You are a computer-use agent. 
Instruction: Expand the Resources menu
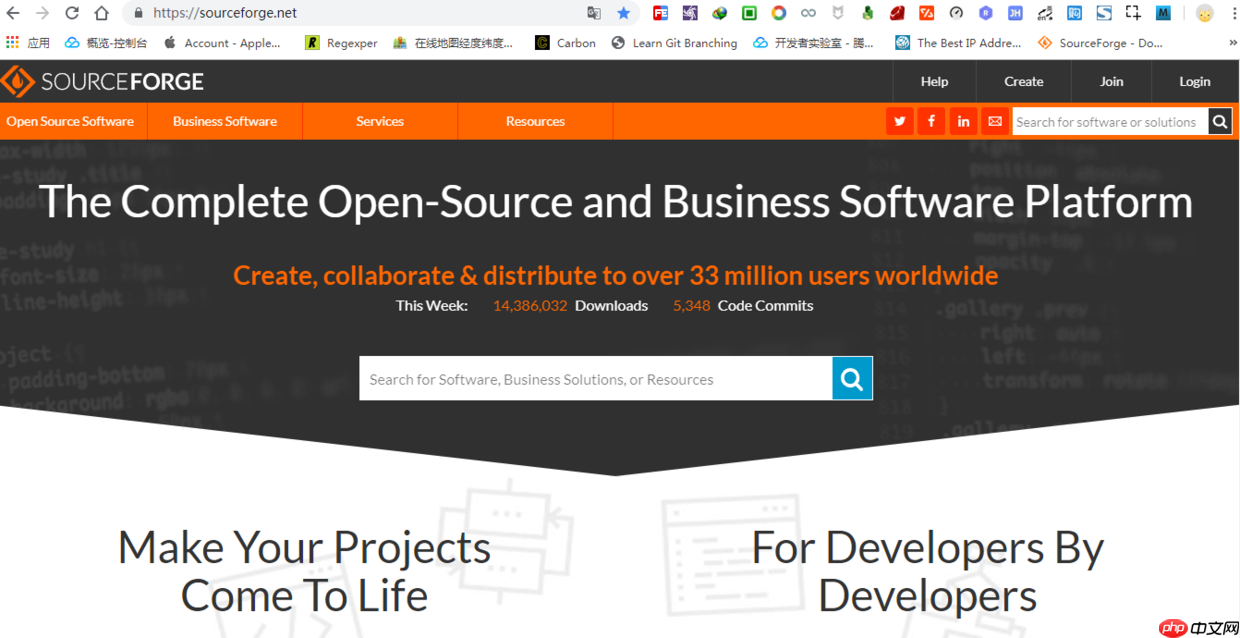[535, 121]
